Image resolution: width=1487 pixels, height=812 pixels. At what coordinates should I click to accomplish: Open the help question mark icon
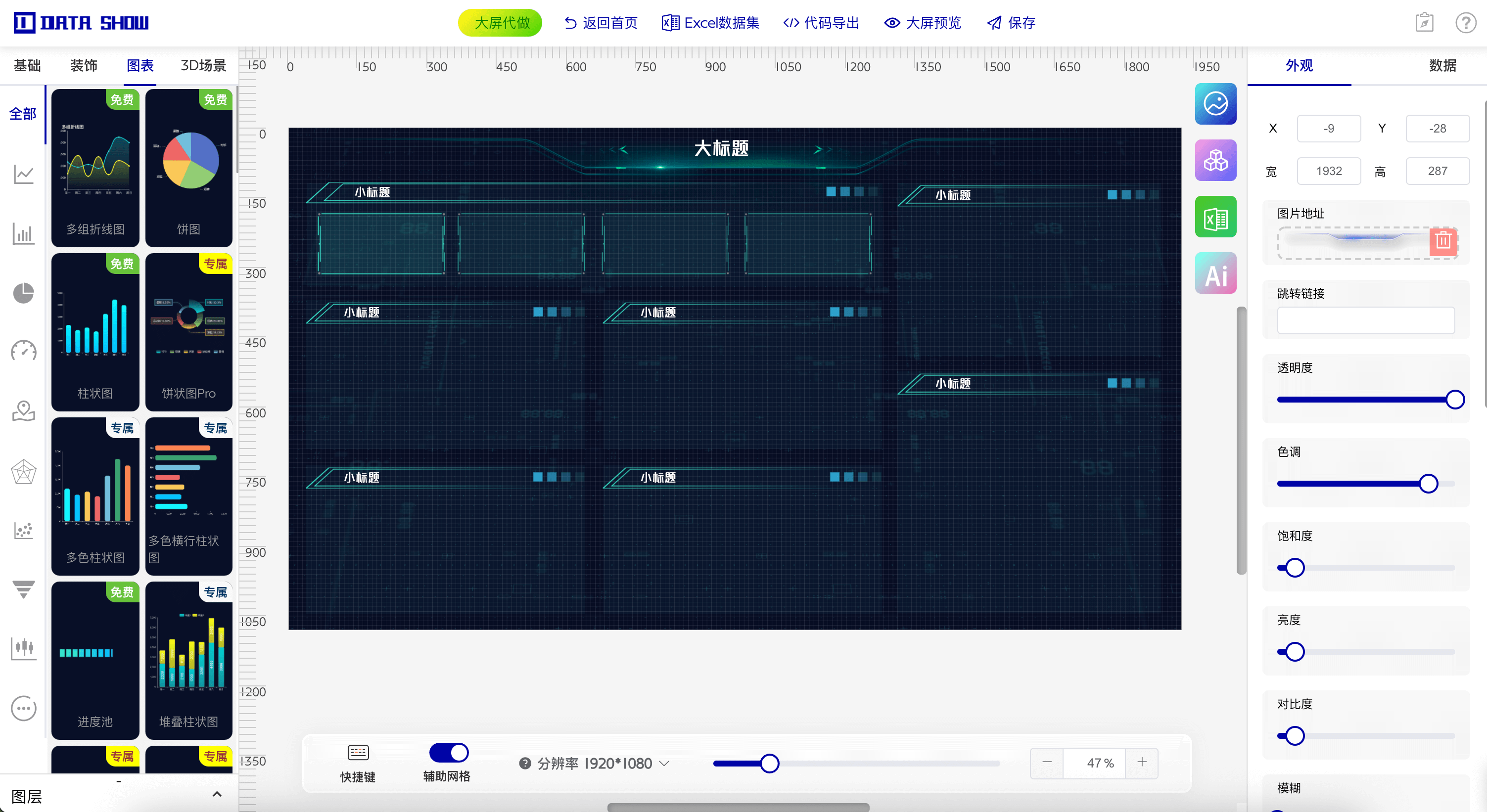pyautogui.click(x=1465, y=23)
